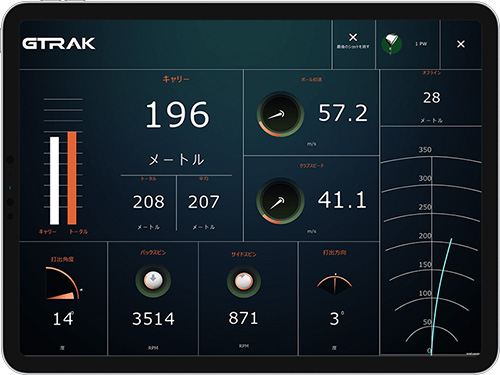Click the トータル label under orange bar
The width and height of the screenshot is (500, 375).
tap(79, 231)
